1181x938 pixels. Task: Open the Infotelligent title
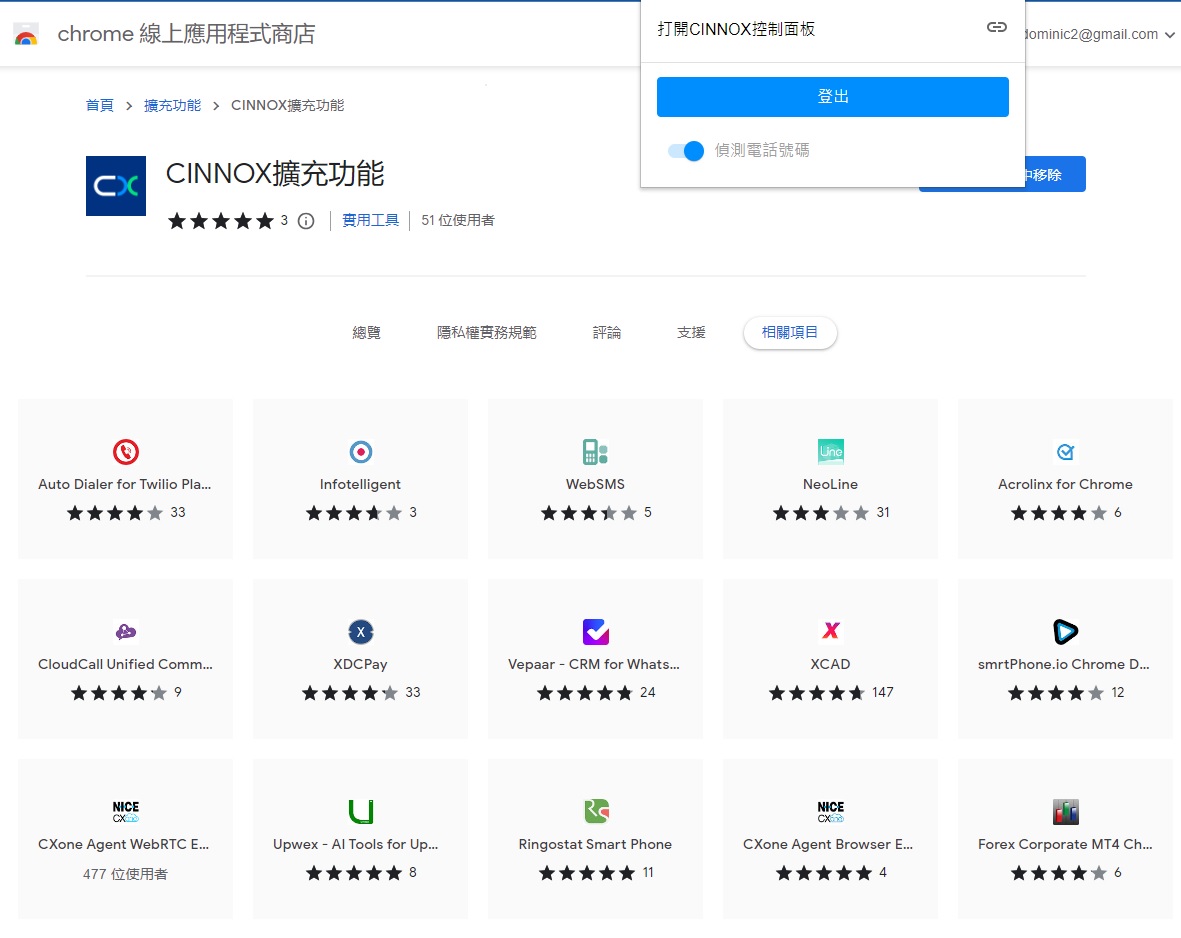360,484
